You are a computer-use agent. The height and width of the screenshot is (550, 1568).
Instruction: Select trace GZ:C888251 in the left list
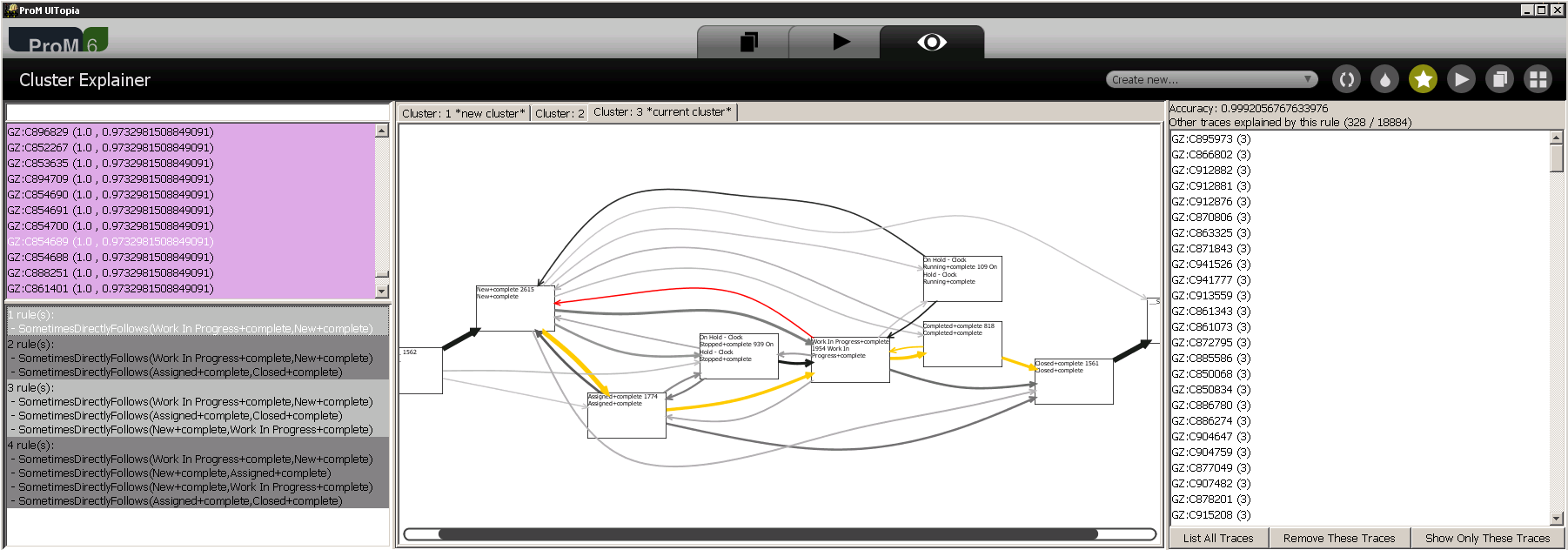click(191, 272)
